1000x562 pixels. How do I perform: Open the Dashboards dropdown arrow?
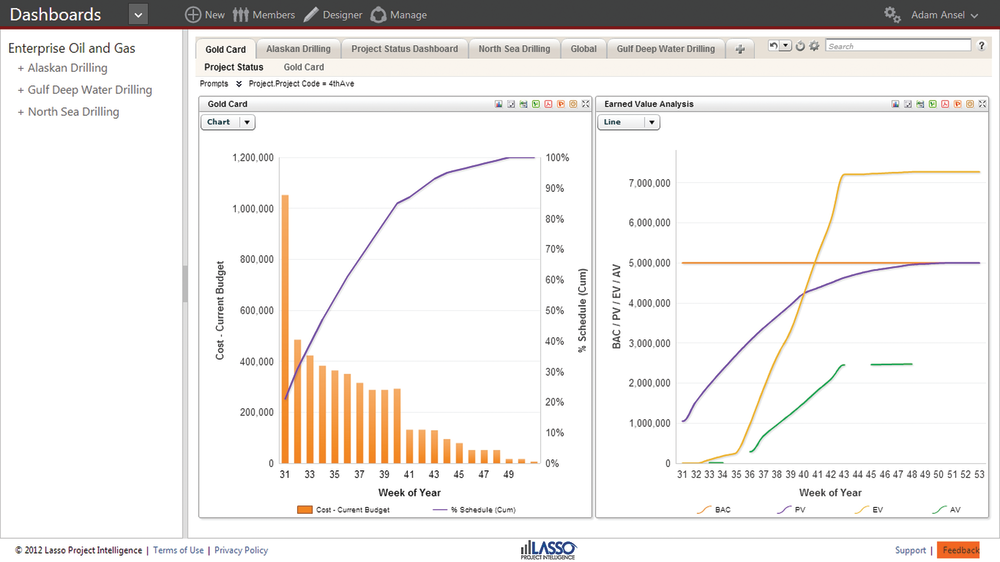point(138,14)
